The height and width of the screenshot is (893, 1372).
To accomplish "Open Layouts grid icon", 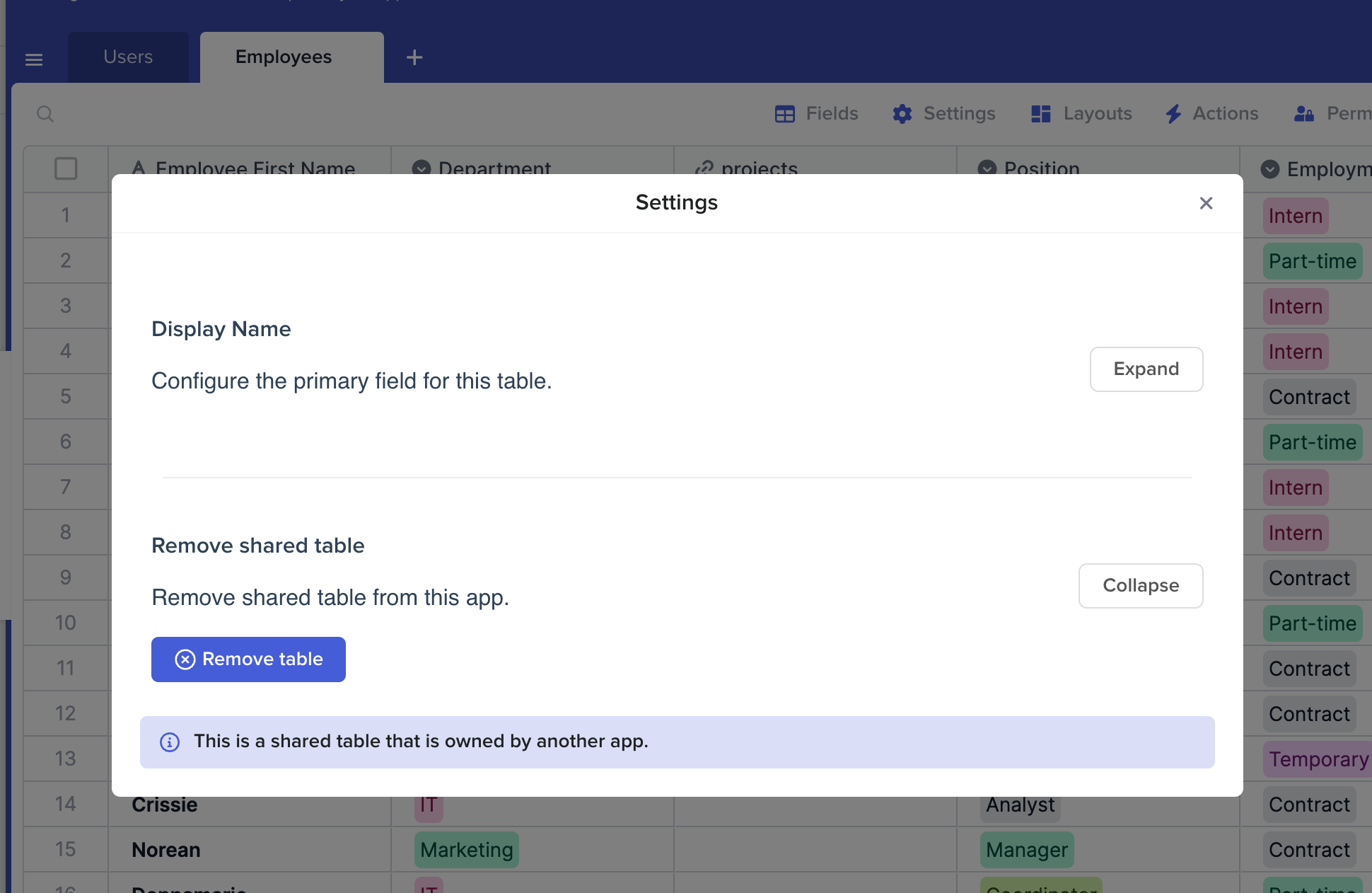I will pos(1040,114).
